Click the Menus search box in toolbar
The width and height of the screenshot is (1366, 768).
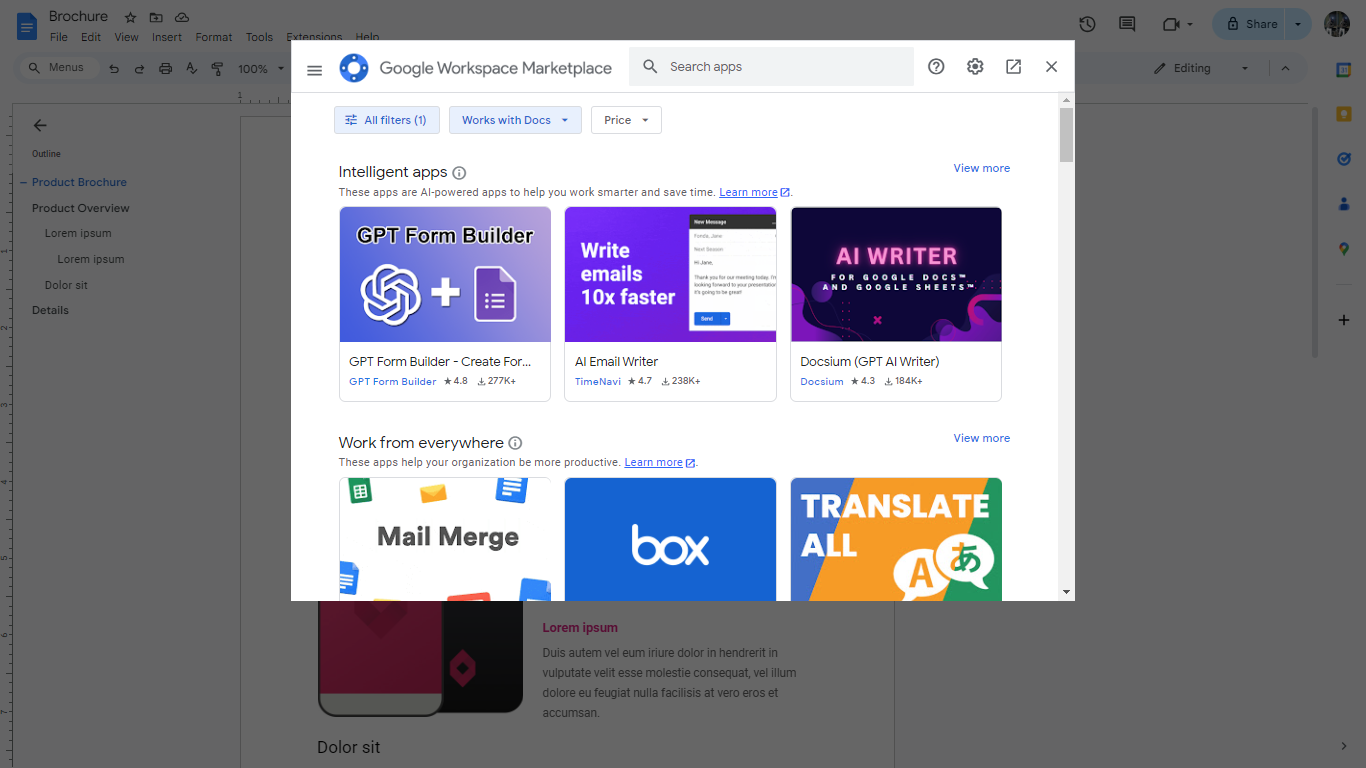click(59, 68)
